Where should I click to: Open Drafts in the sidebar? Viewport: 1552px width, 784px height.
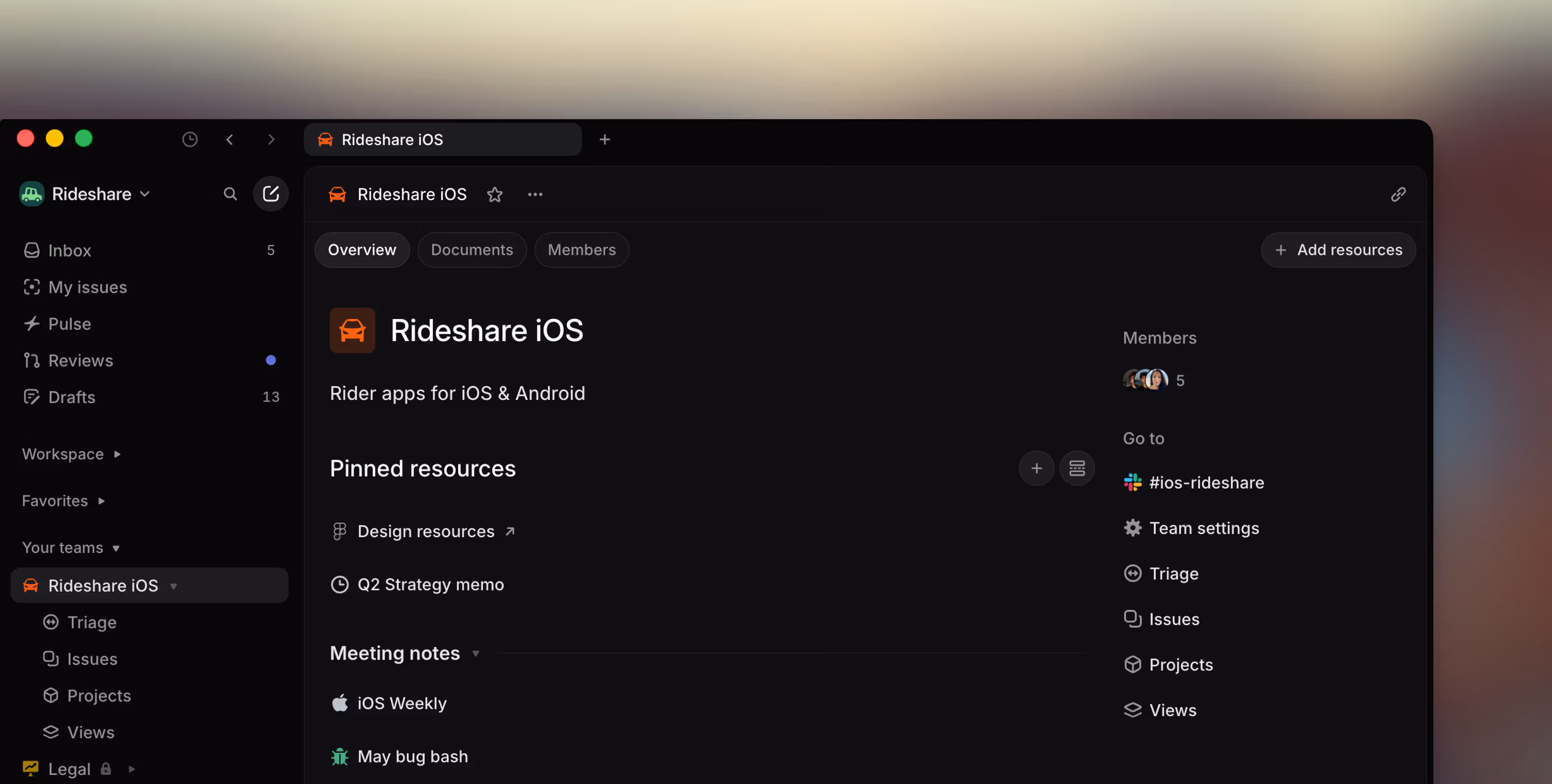(x=149, y=397)
